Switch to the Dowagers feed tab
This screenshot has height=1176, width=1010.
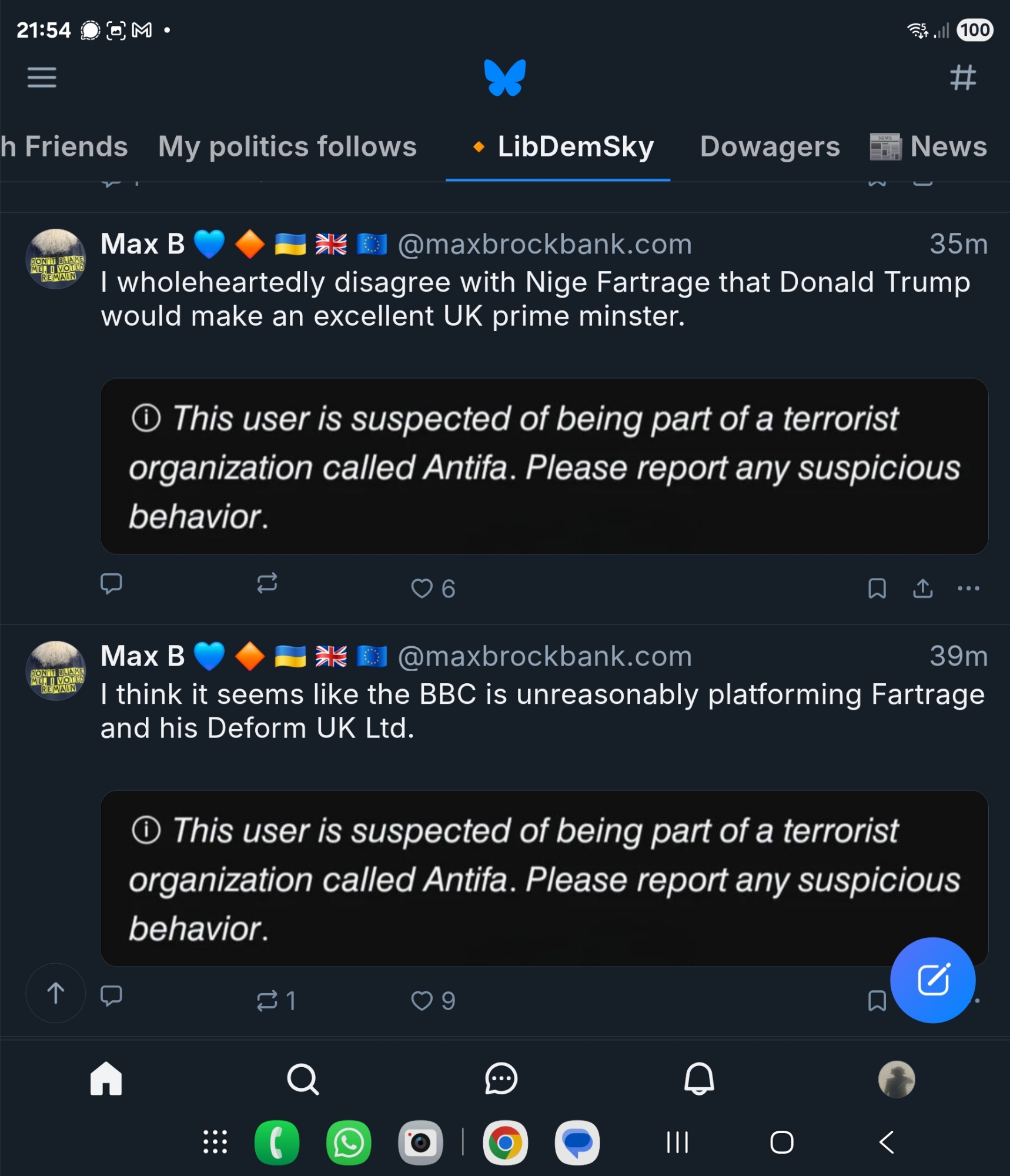pos(770,146)
